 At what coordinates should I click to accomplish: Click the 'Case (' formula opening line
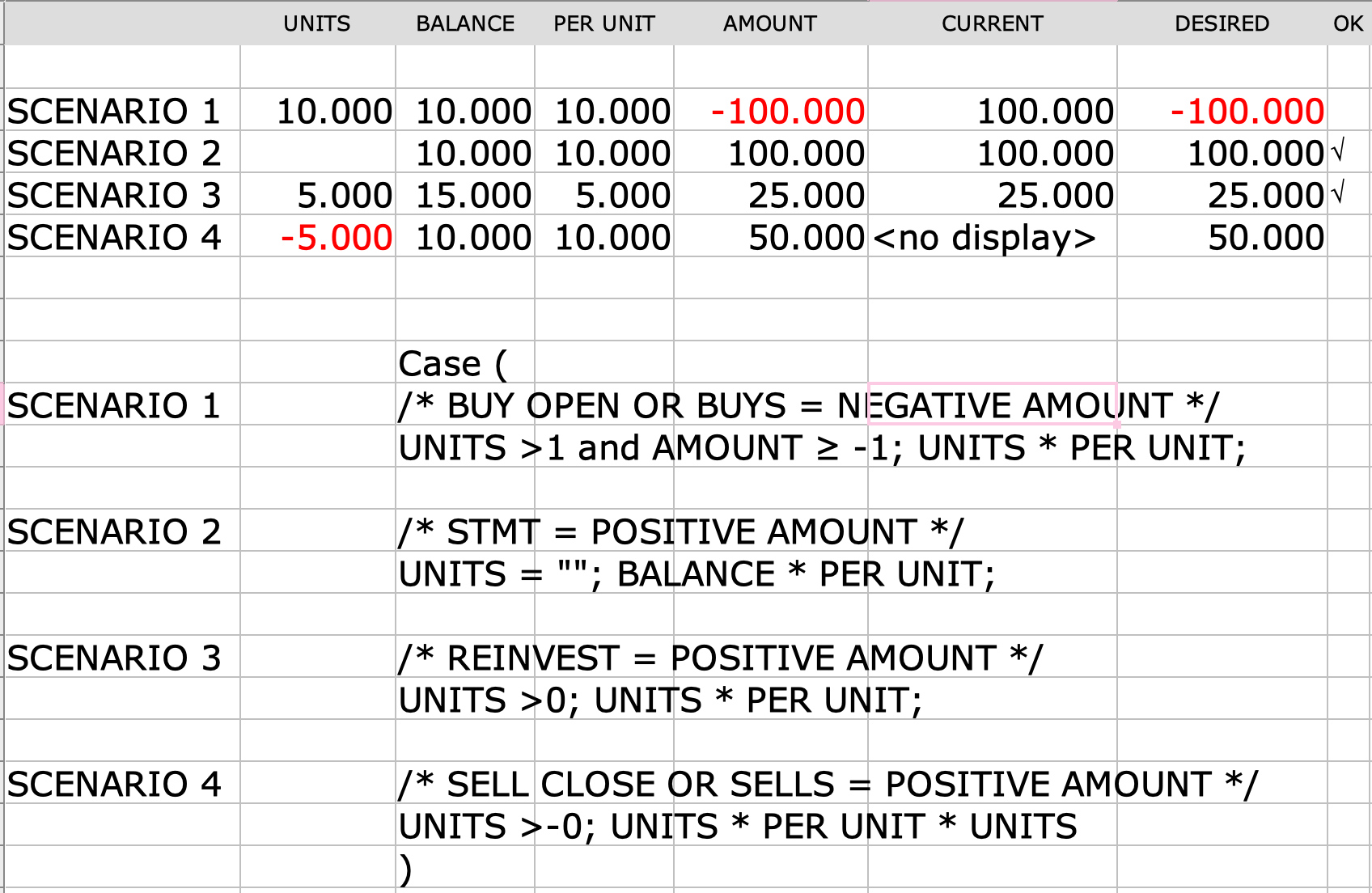(453, 364)
